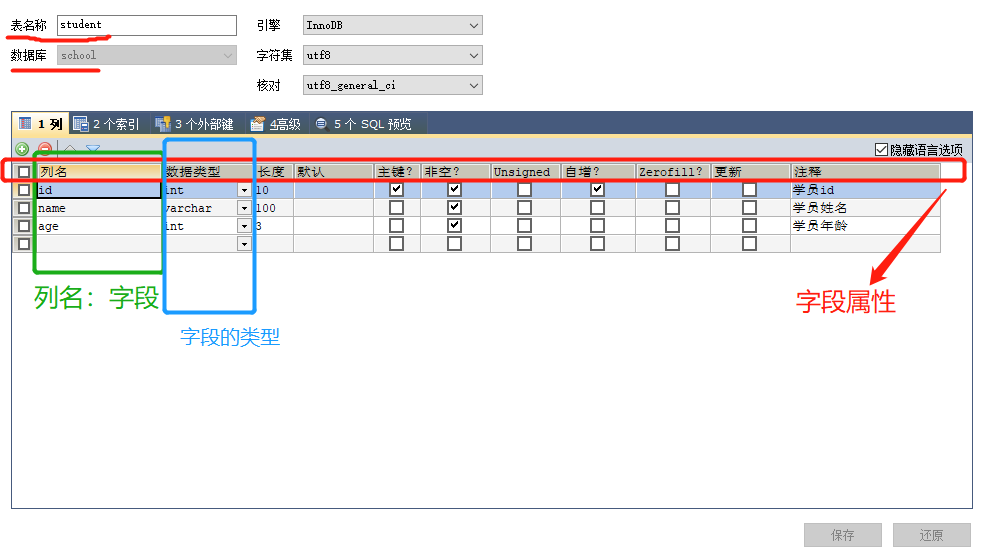The height and width of the screenshot is (559, 984).
Task: Toggle select-all checkbox in header row
Action: click(x=24, y=172)
